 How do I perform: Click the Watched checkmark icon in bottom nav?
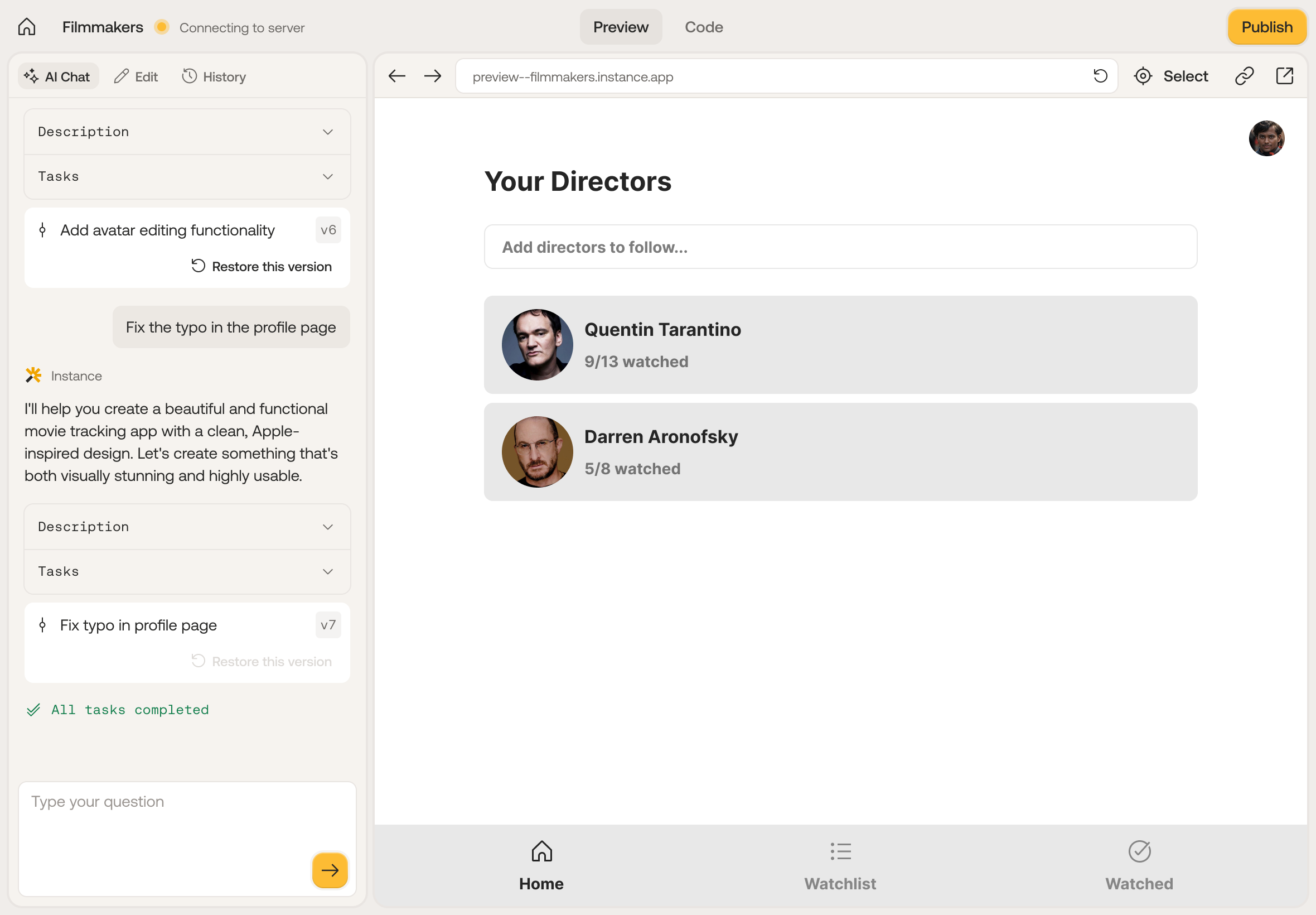click(x=1139, y=851)
